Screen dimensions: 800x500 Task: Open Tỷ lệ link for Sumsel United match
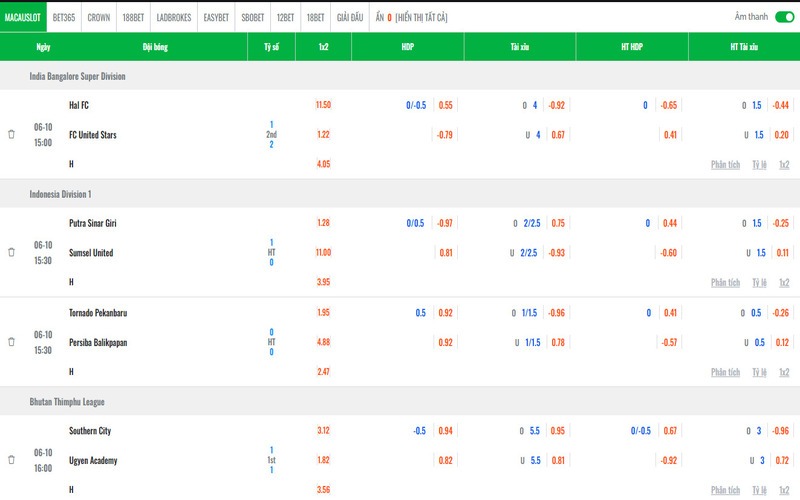[760, 282]
